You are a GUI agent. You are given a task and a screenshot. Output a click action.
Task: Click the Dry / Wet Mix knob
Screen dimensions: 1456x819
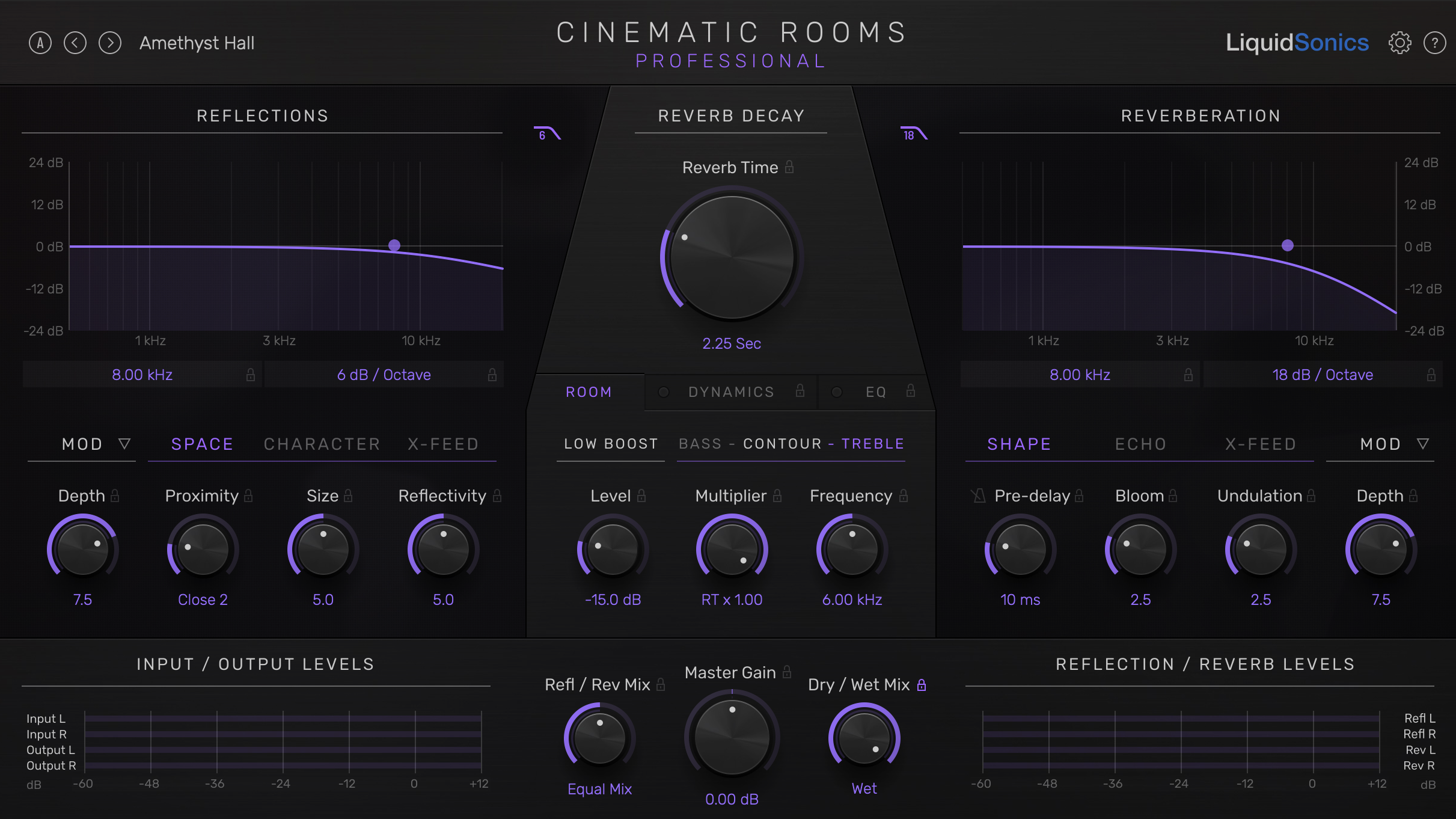point(864,738)
